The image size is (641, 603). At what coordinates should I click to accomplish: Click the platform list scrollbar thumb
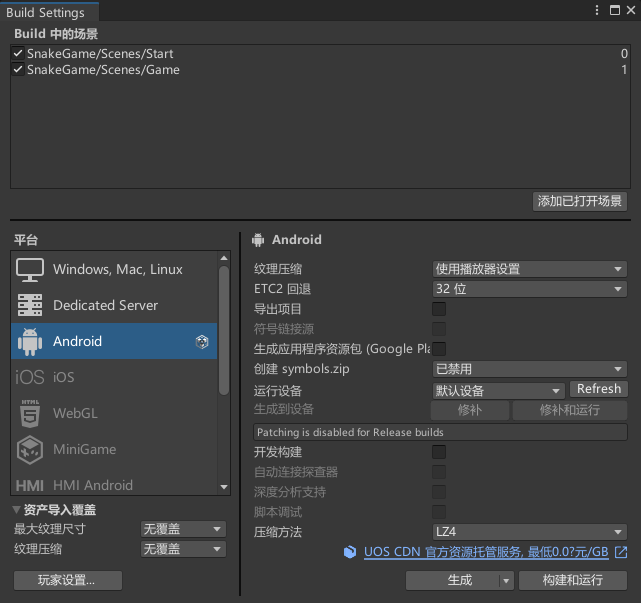(x=224, y=330)
